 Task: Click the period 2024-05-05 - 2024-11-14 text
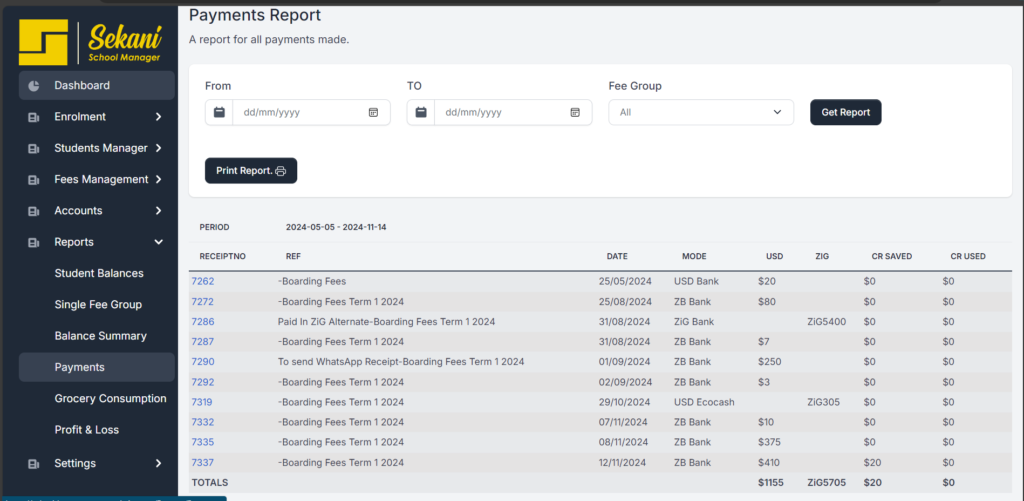pyautogui.click(x=337, y=227)
